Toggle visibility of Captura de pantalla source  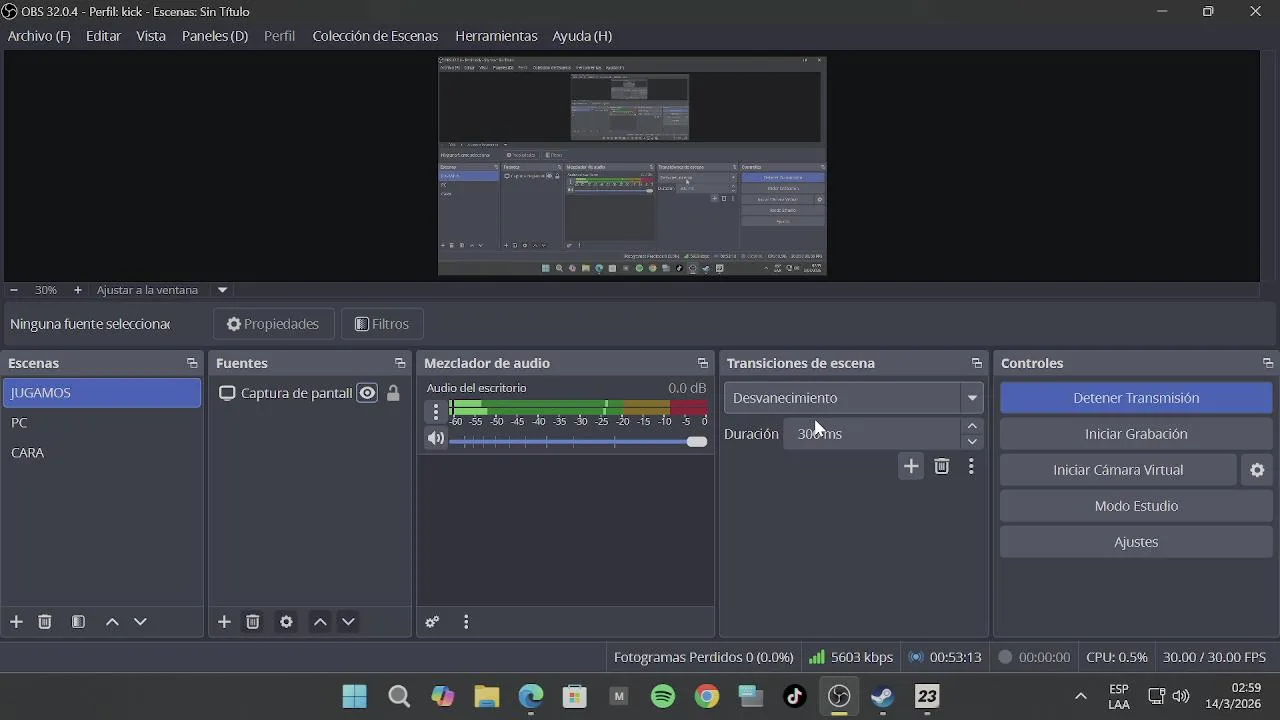coord(368,393)
